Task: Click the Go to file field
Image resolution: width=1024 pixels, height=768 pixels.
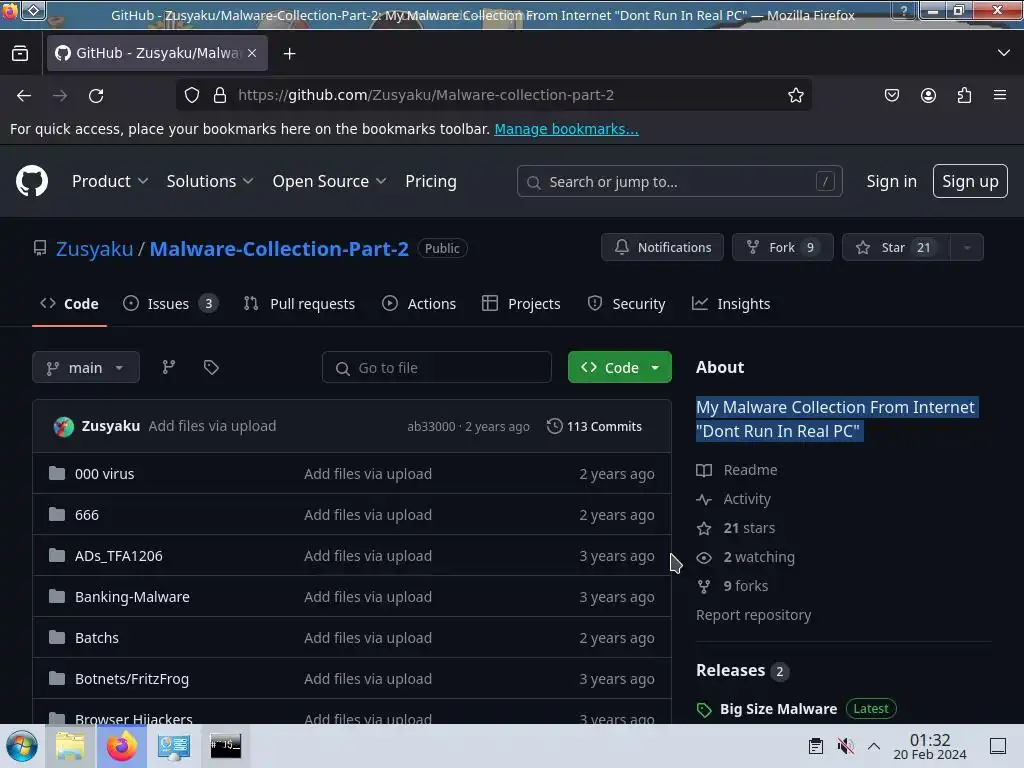Action: (x=436, y=368)
